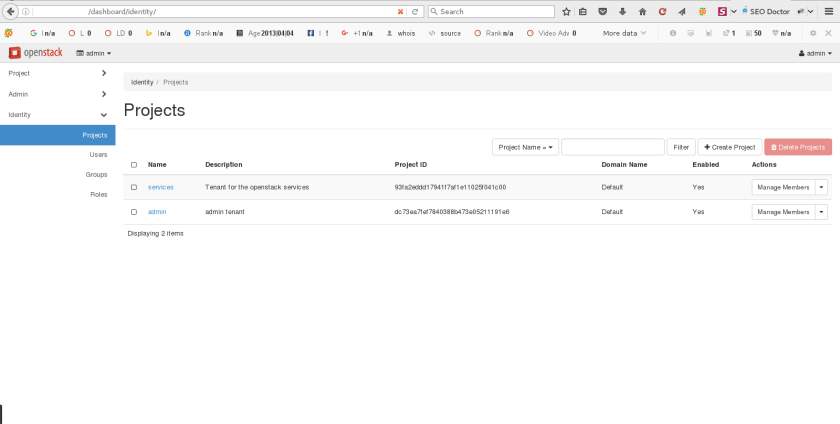Expand the Admin sidebar section
The height and width of the screenshot is (424, 840).
click(57, 94)
